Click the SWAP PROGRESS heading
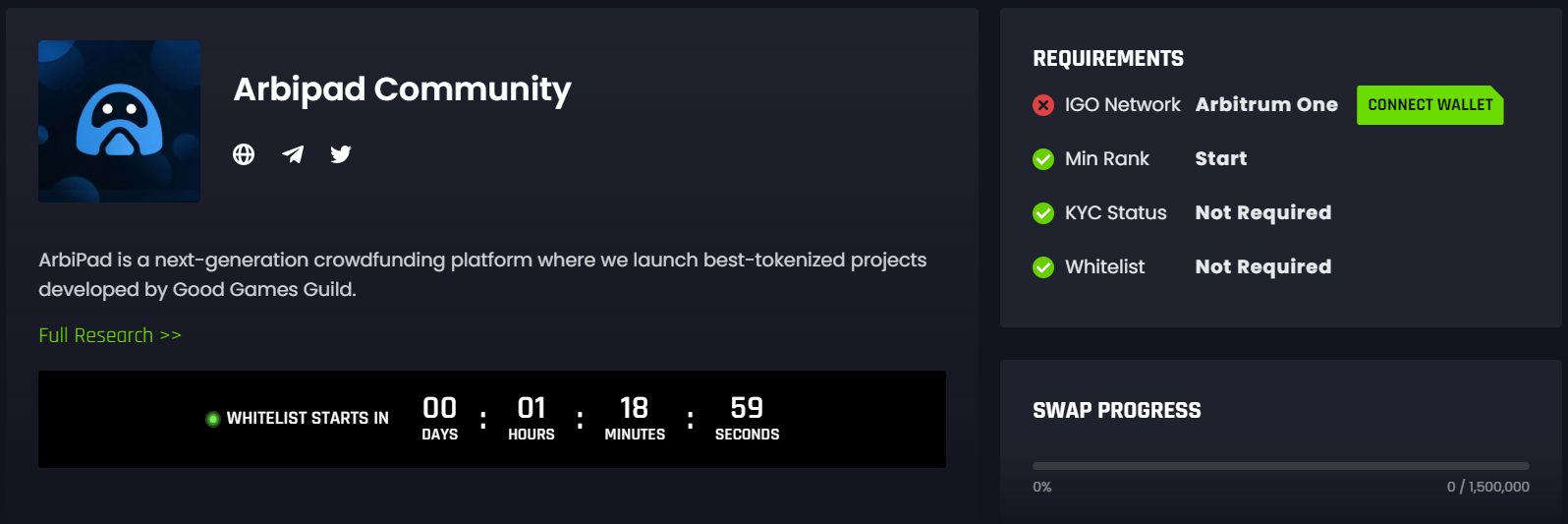 [1117, 411]
